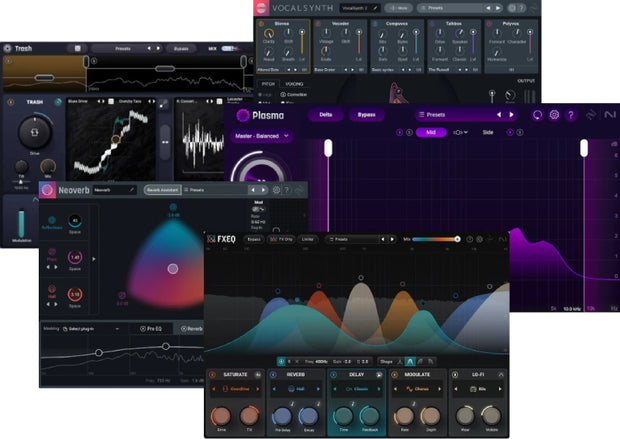Select Pre EQ tab in Neoverb
620x439 pixels.
[151, 329]
